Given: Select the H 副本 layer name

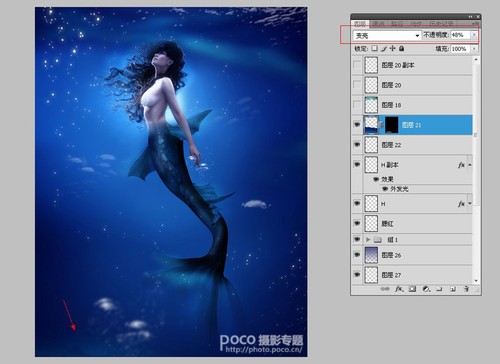Looking at the screenshot, I should point(390,165).
